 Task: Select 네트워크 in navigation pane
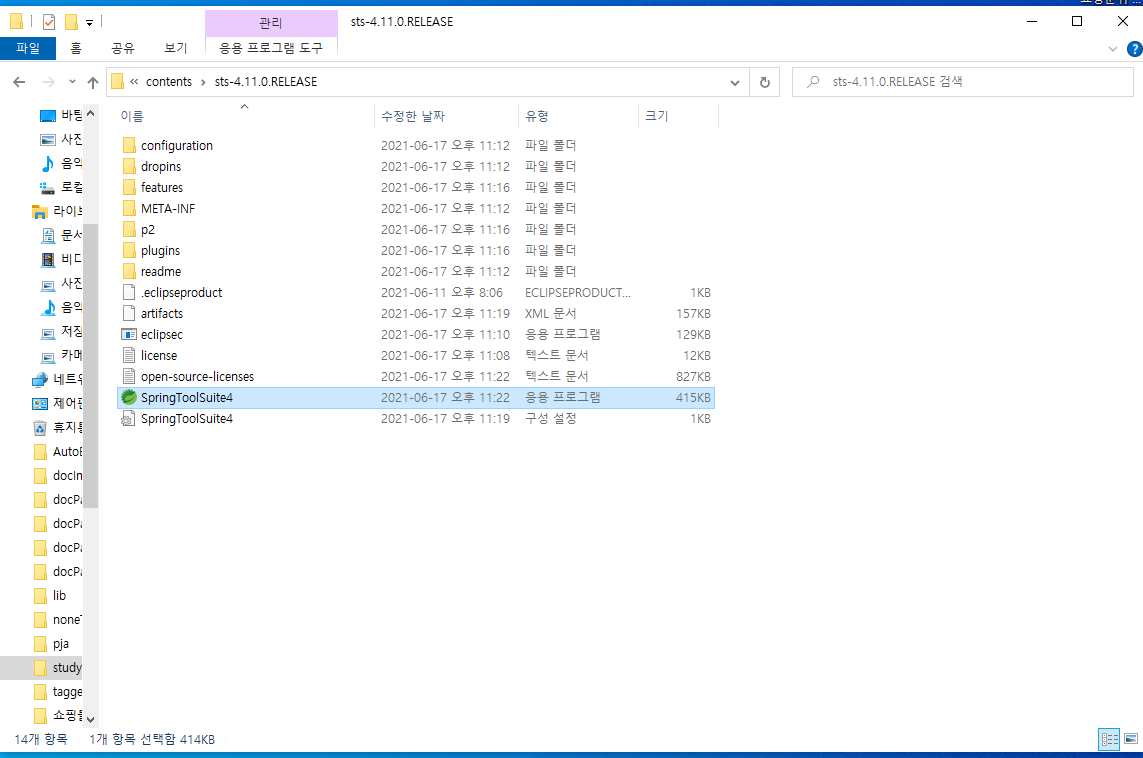click(58, 380)
